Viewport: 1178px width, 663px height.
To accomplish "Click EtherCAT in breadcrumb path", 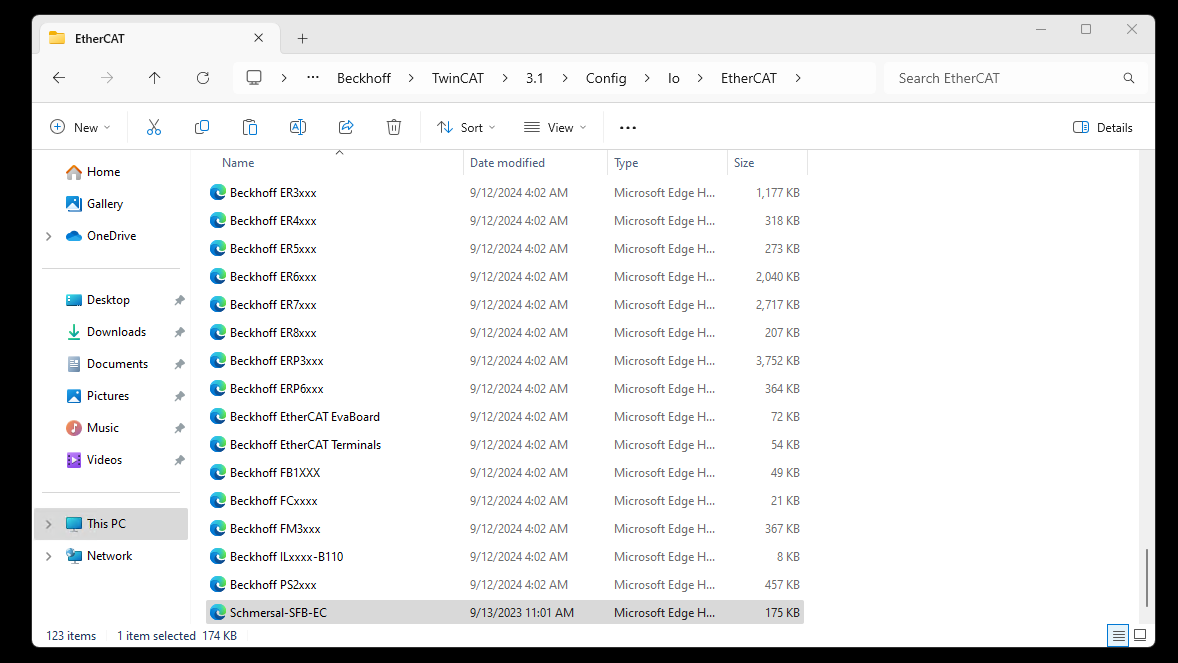I will pyautogui.click(x=748, y=78).
